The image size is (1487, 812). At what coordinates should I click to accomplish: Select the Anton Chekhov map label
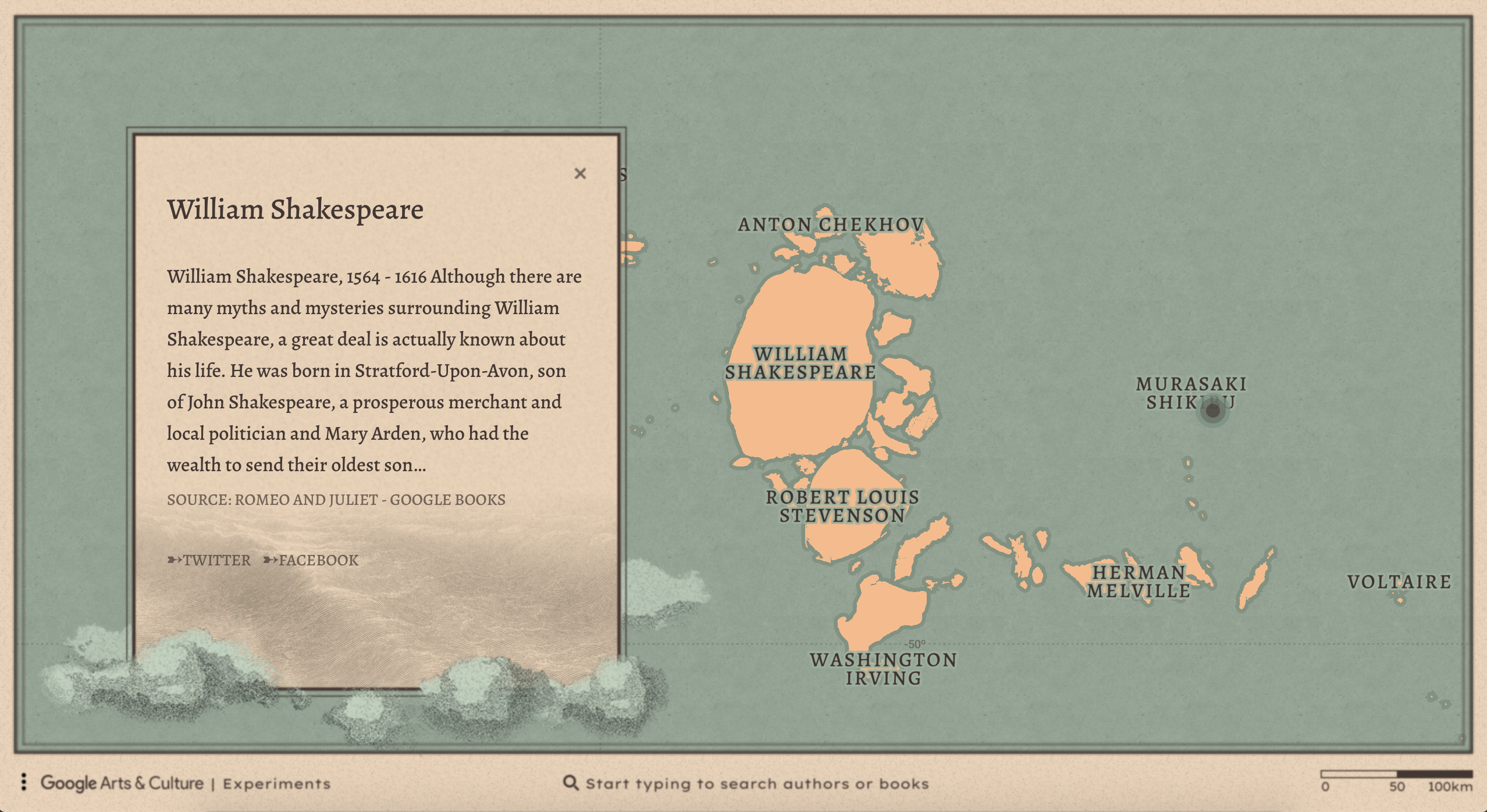[x=831, y=225]
